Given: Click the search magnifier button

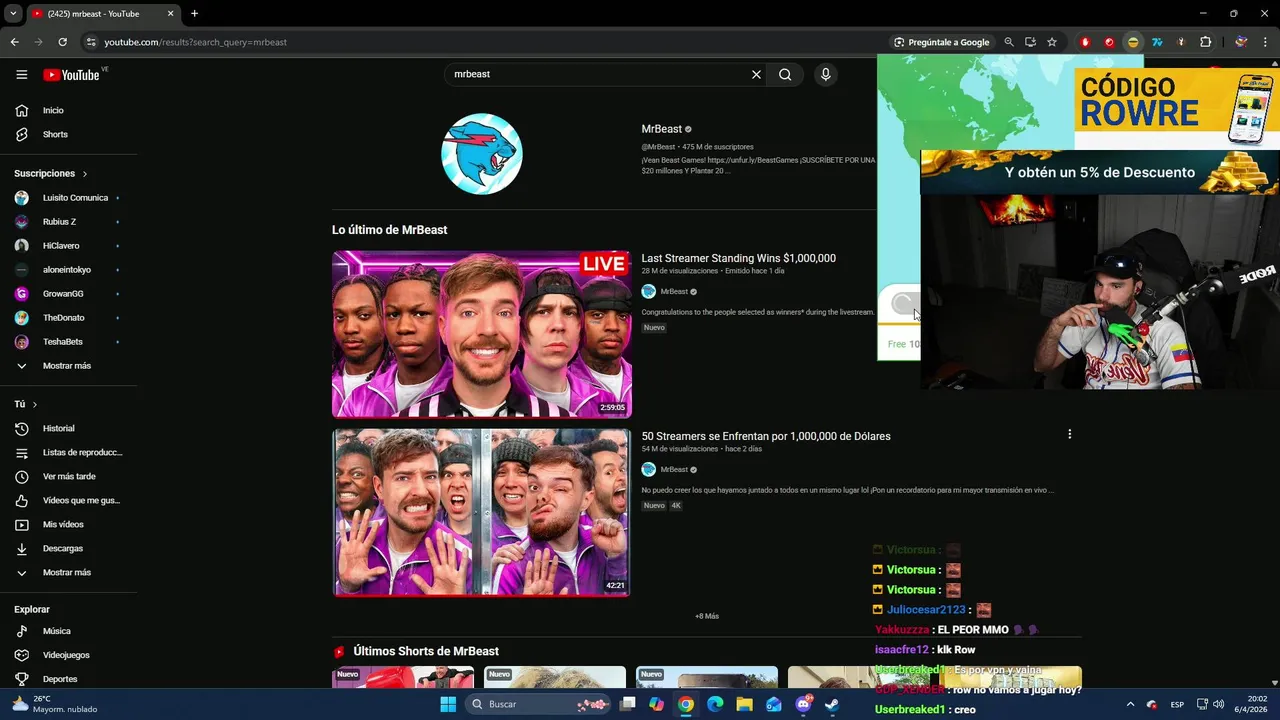Looking at the screenshot, I should [x=785, y=74].
